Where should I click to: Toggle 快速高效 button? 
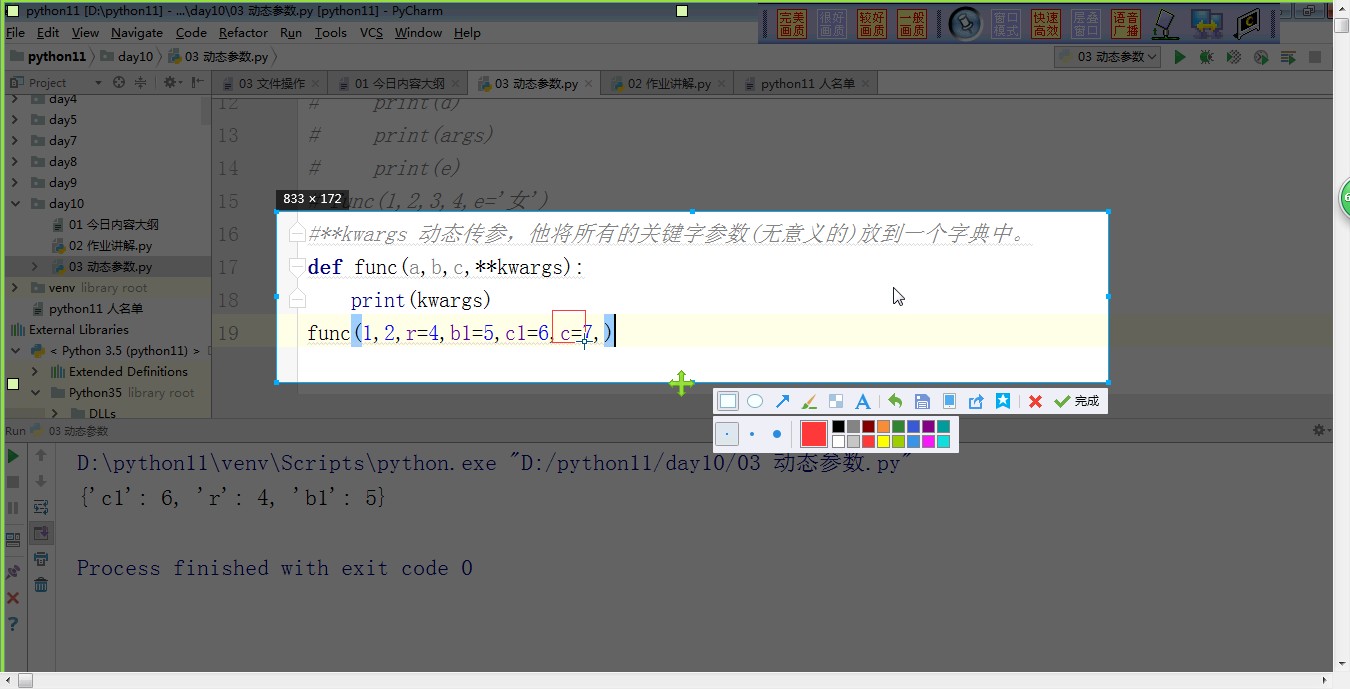click(1046, 24)
